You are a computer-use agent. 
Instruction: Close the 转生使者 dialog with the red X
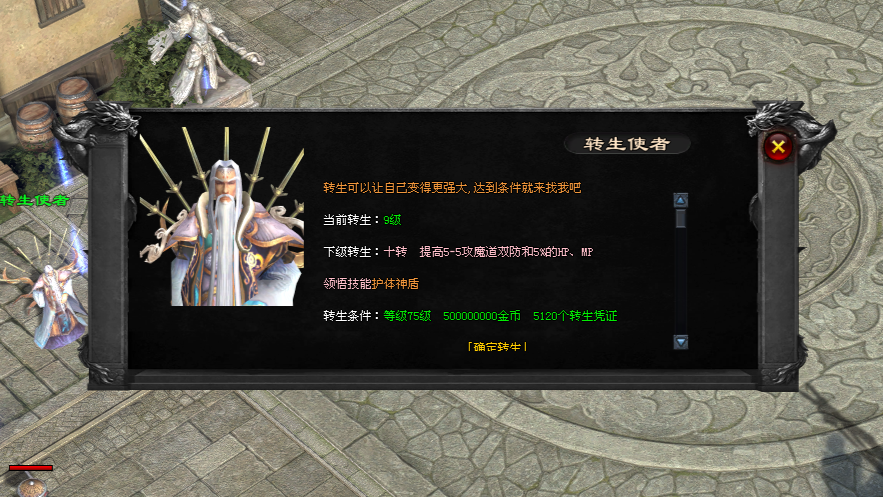[778, 147]
